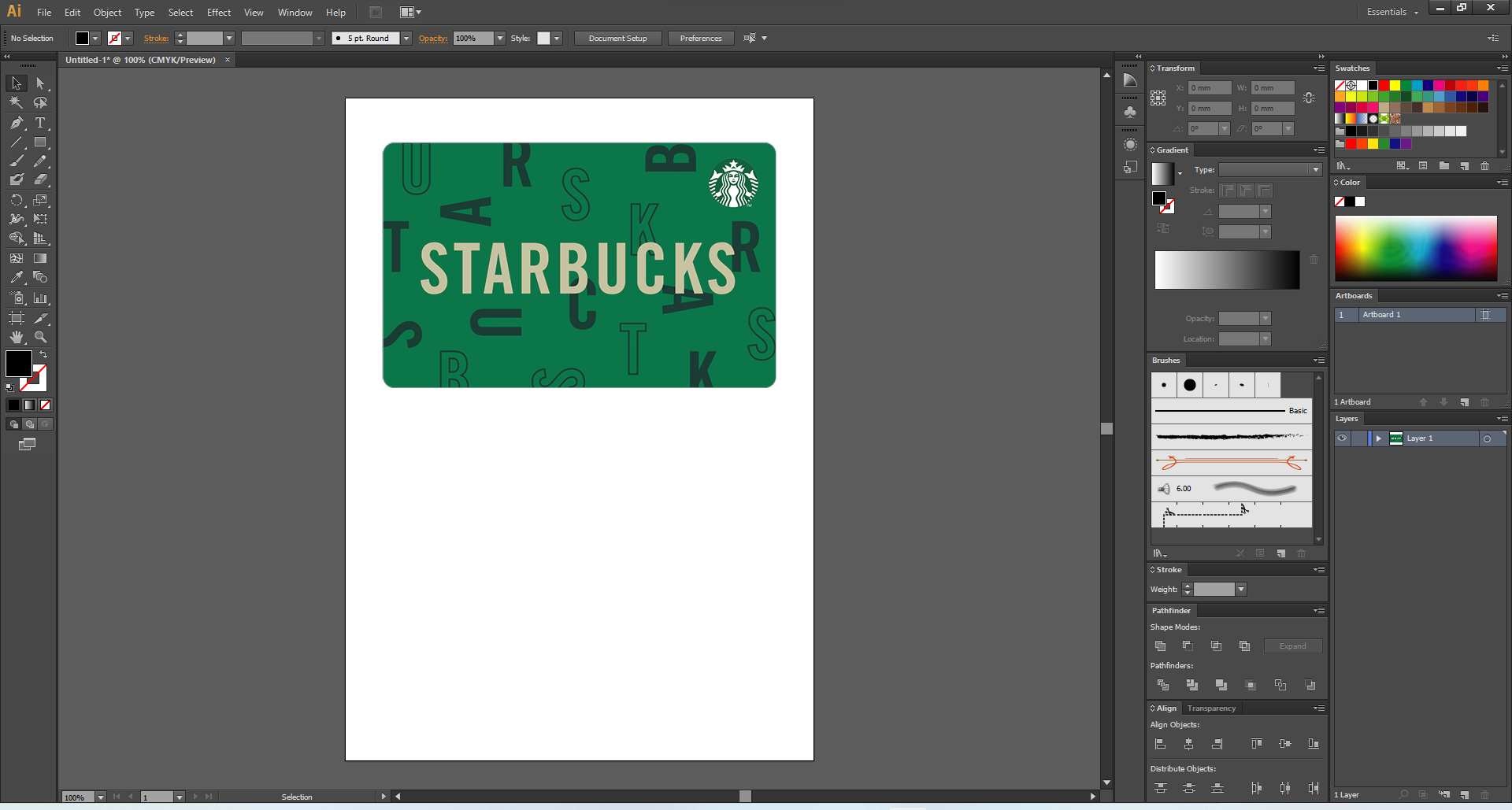Toggle Layer 1 visibility eye
1512x810 pixels.
point(1342,438)
